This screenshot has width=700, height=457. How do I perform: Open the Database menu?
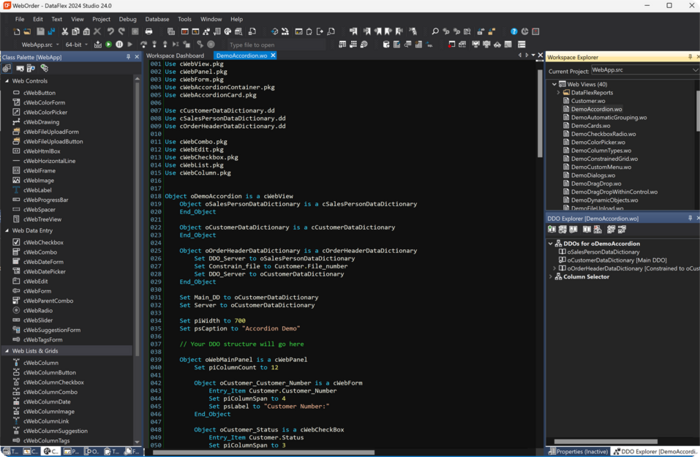pos(158,19)
